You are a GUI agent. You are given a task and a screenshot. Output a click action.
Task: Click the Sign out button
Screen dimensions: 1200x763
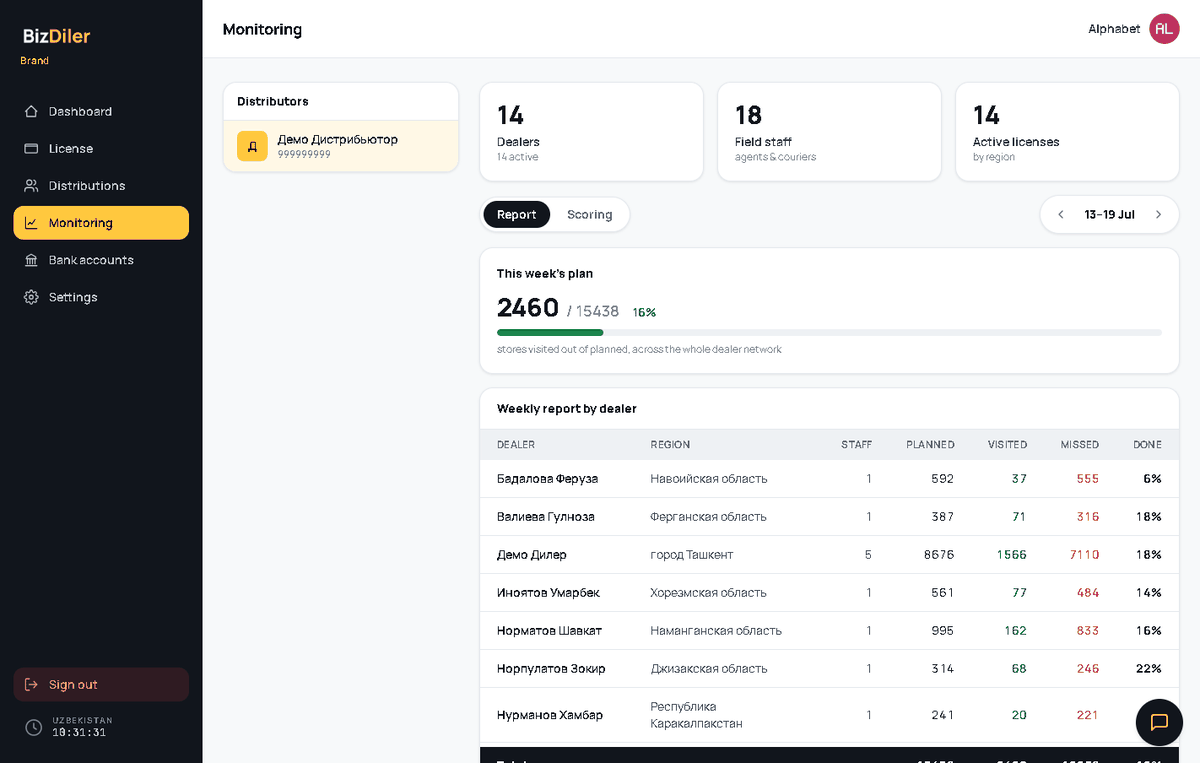[101, 684]
